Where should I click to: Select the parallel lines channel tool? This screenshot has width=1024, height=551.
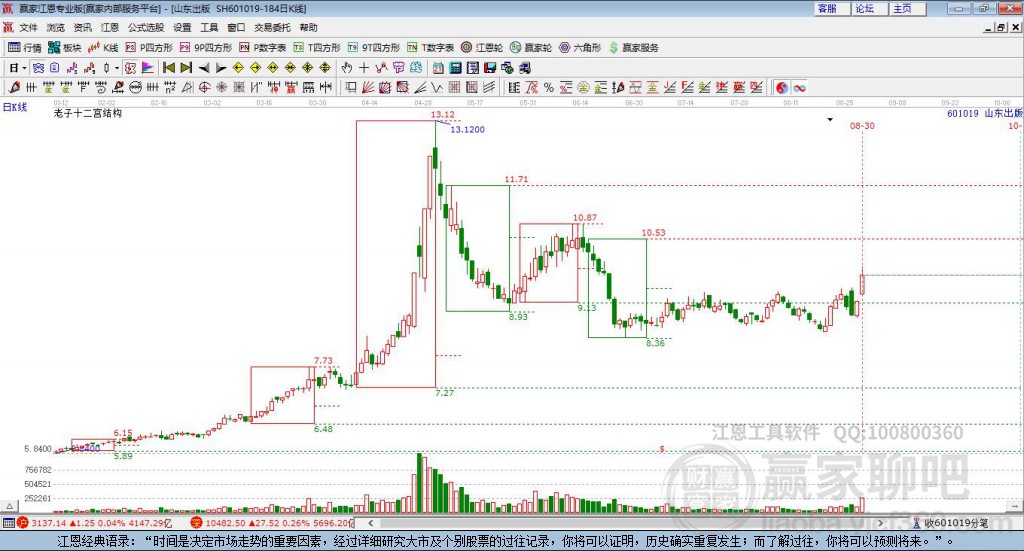(489, 87)
